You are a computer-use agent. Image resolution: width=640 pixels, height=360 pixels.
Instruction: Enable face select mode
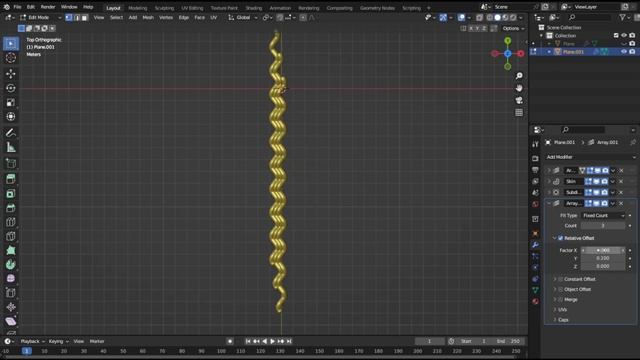pos(84,18)
